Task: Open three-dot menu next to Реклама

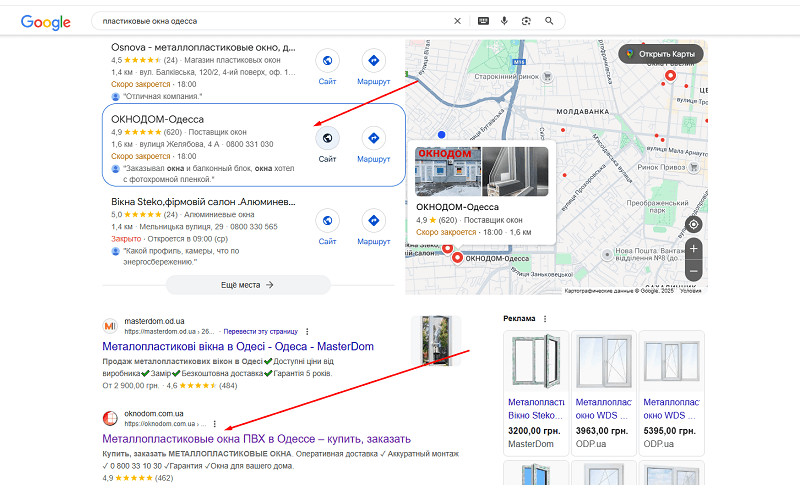Action: point(545,319)
